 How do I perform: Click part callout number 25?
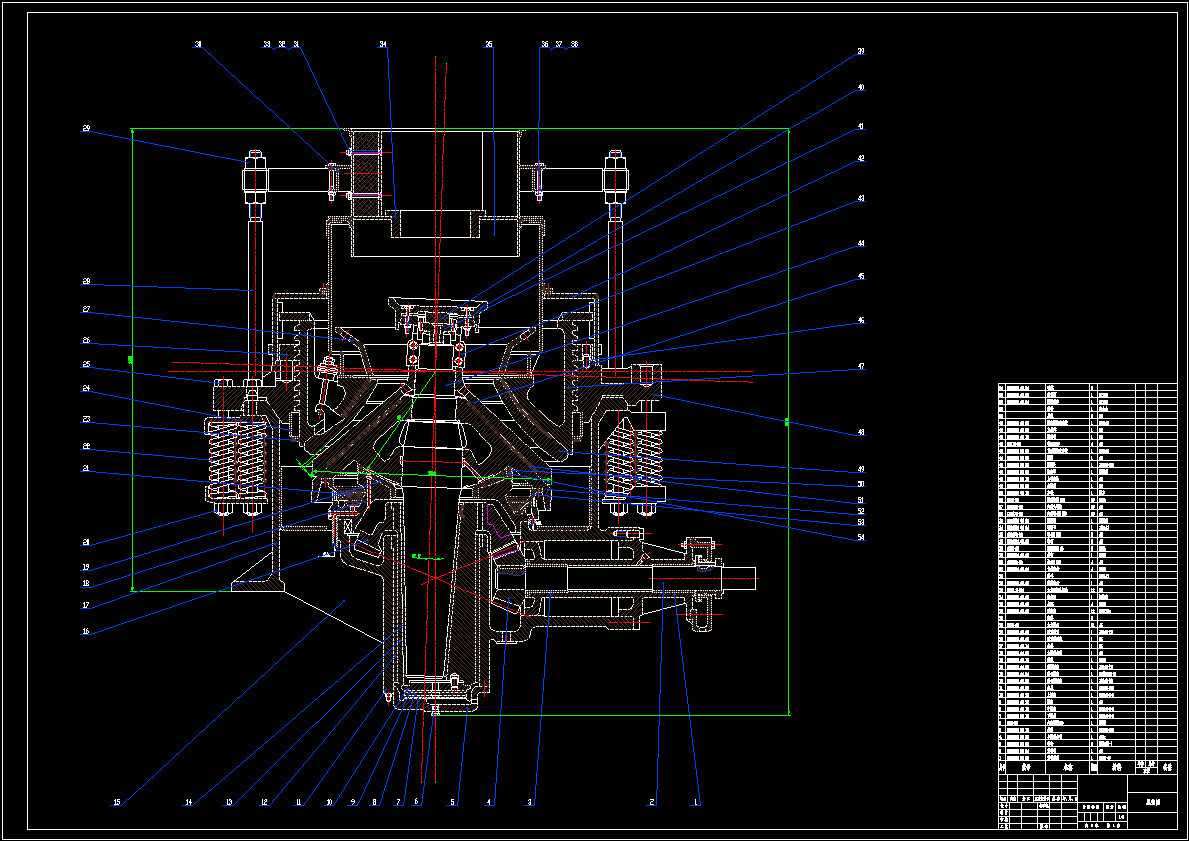click(86, 365)
